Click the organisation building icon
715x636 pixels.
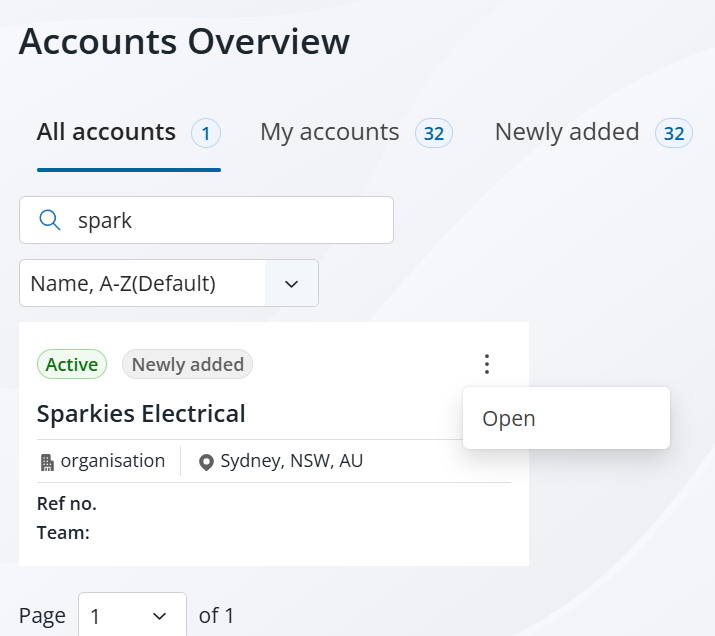47,462
